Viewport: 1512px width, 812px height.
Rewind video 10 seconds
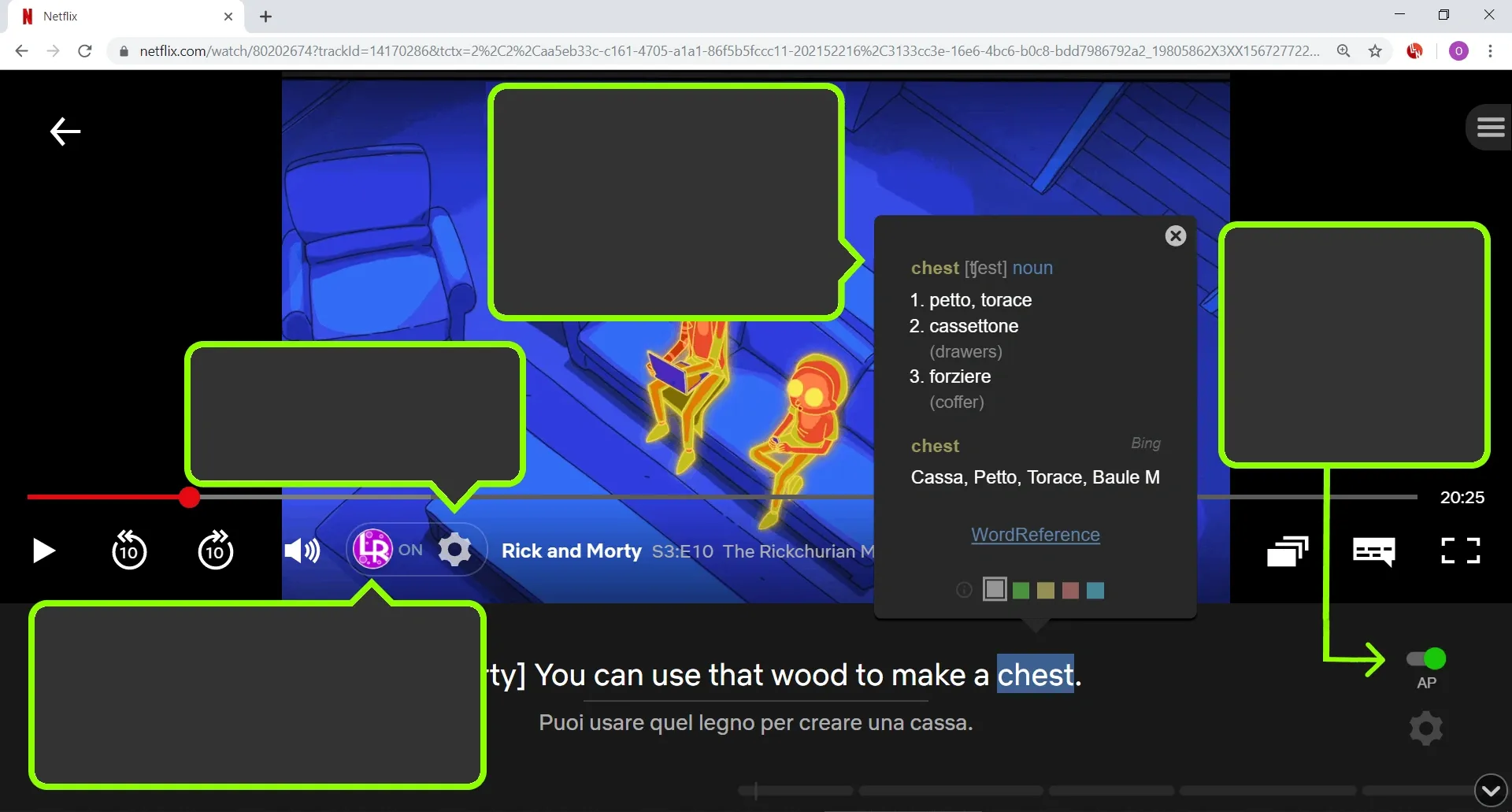pos(129,550)
